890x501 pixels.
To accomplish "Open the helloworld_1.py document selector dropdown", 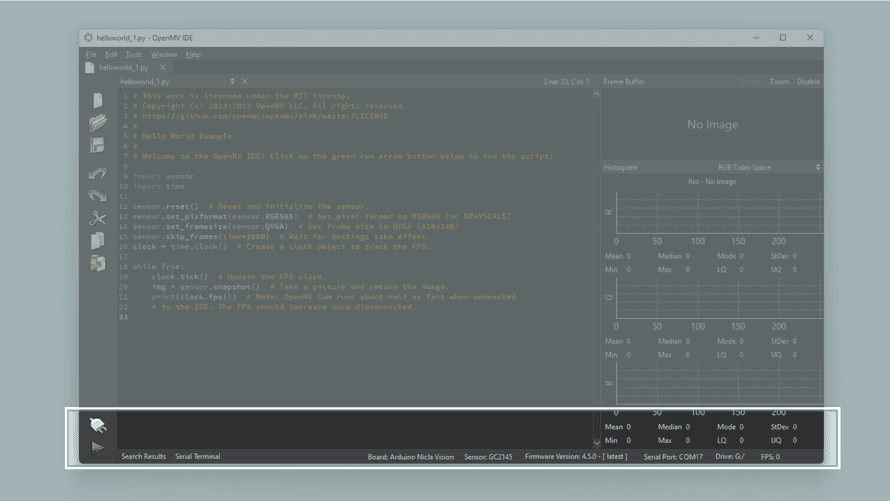I will coord(232,82).
